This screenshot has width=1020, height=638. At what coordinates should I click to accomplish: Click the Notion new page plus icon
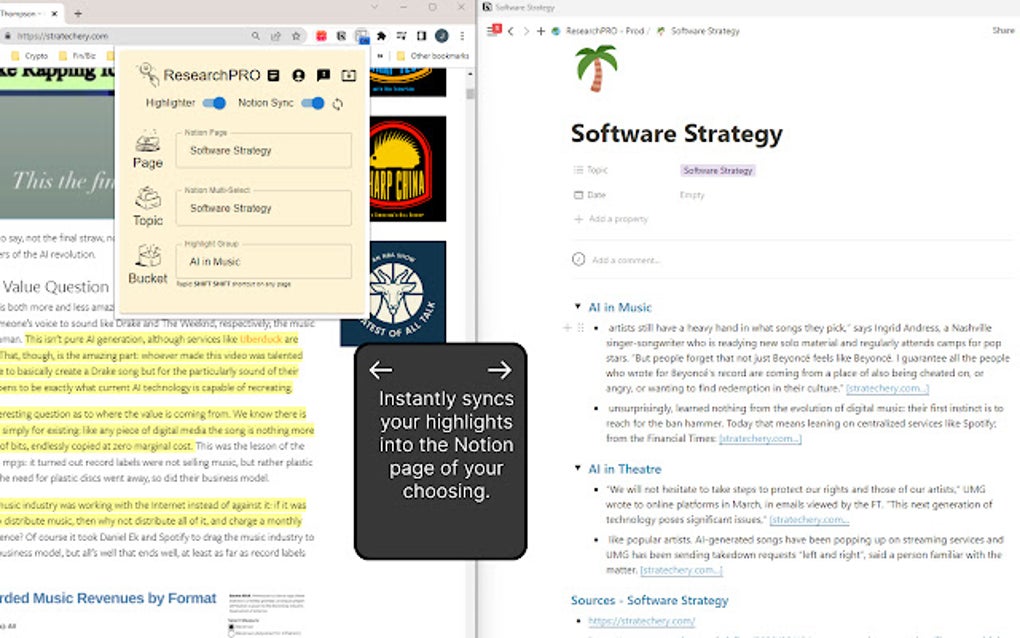coord(541,31)
